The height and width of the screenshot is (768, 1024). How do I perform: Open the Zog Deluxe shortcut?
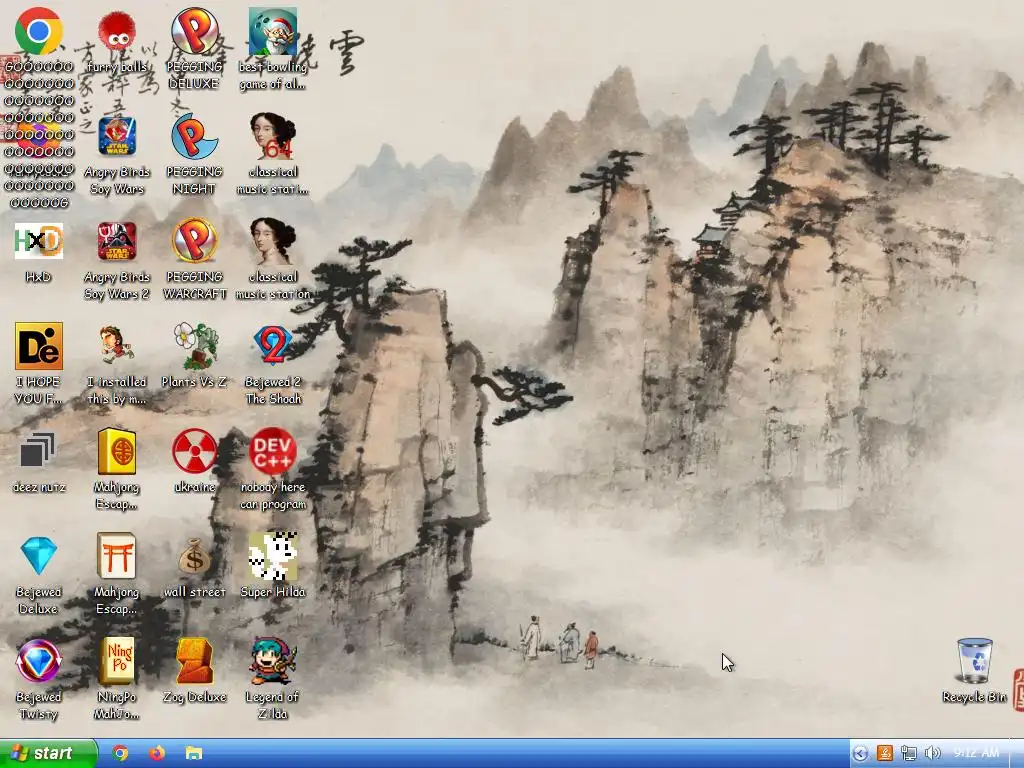click(194, 661)
